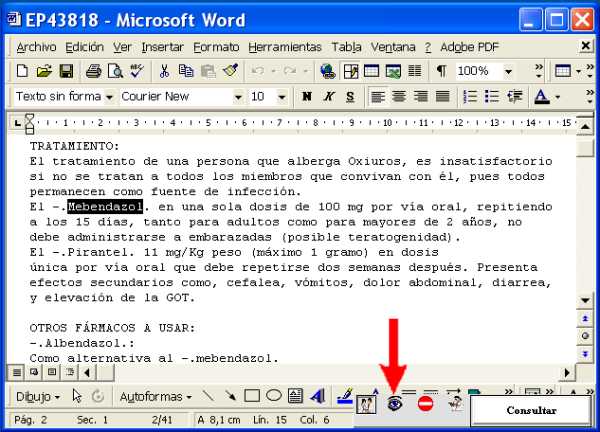This screenshot has height=432, width=600.
Task: Toggle italic (K) formatting
Action: coord(329,96)
